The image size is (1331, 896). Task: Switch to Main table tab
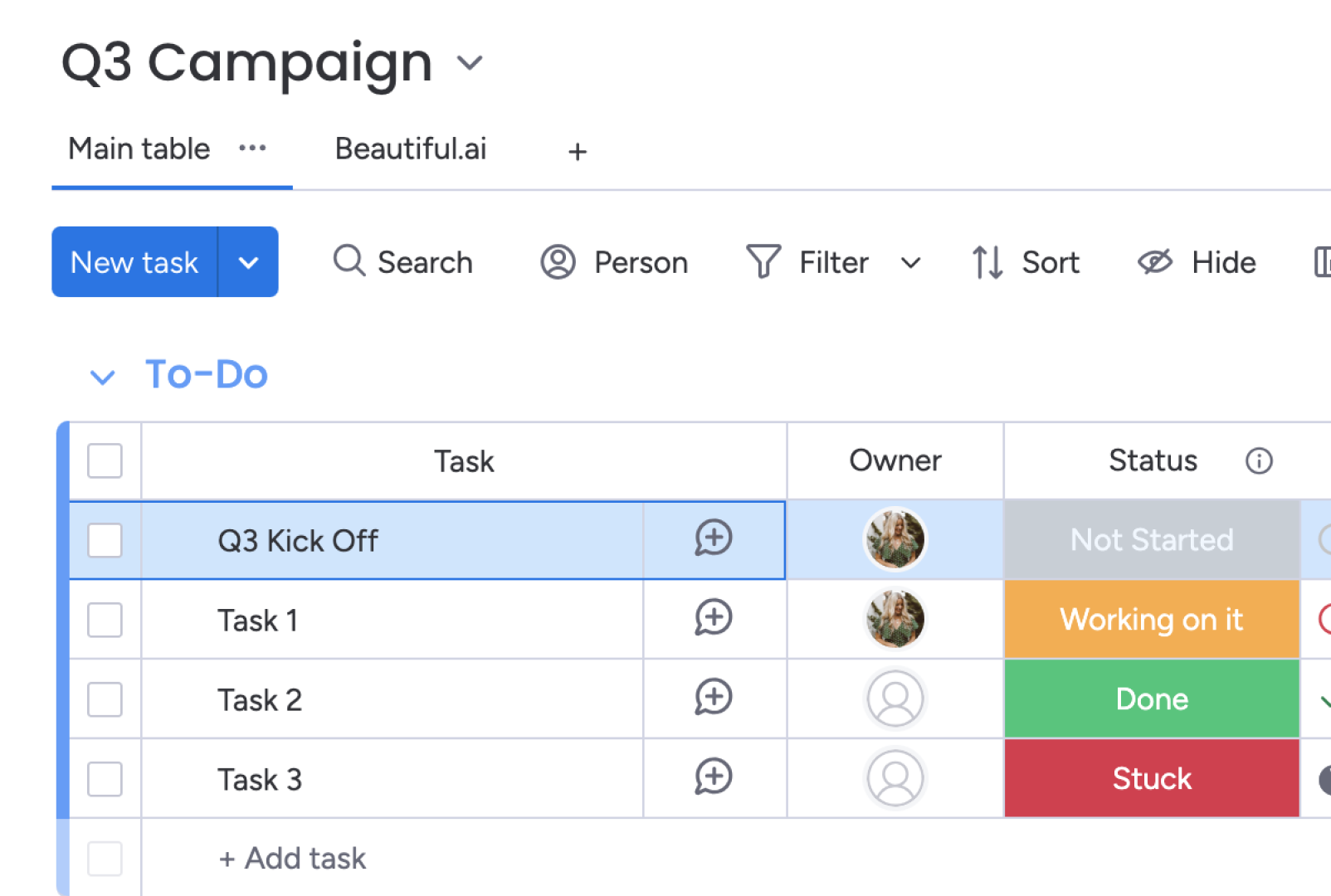139,149
